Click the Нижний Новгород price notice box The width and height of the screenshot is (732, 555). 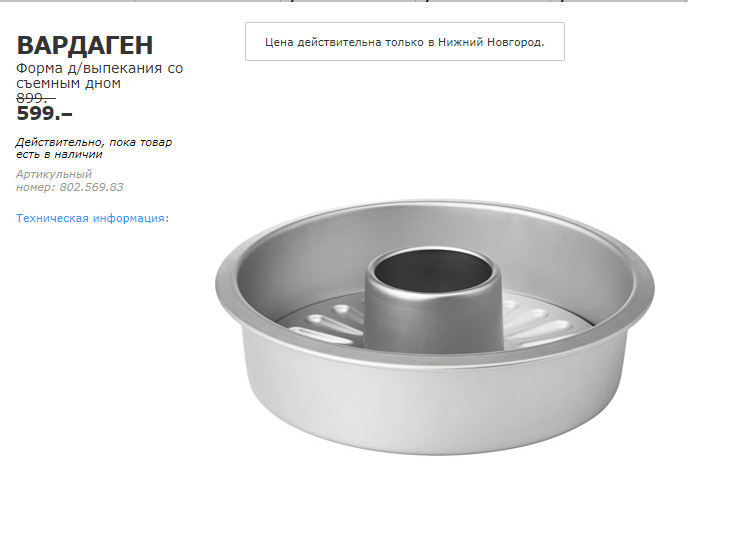pyautogui.click(x=405, y=42)
